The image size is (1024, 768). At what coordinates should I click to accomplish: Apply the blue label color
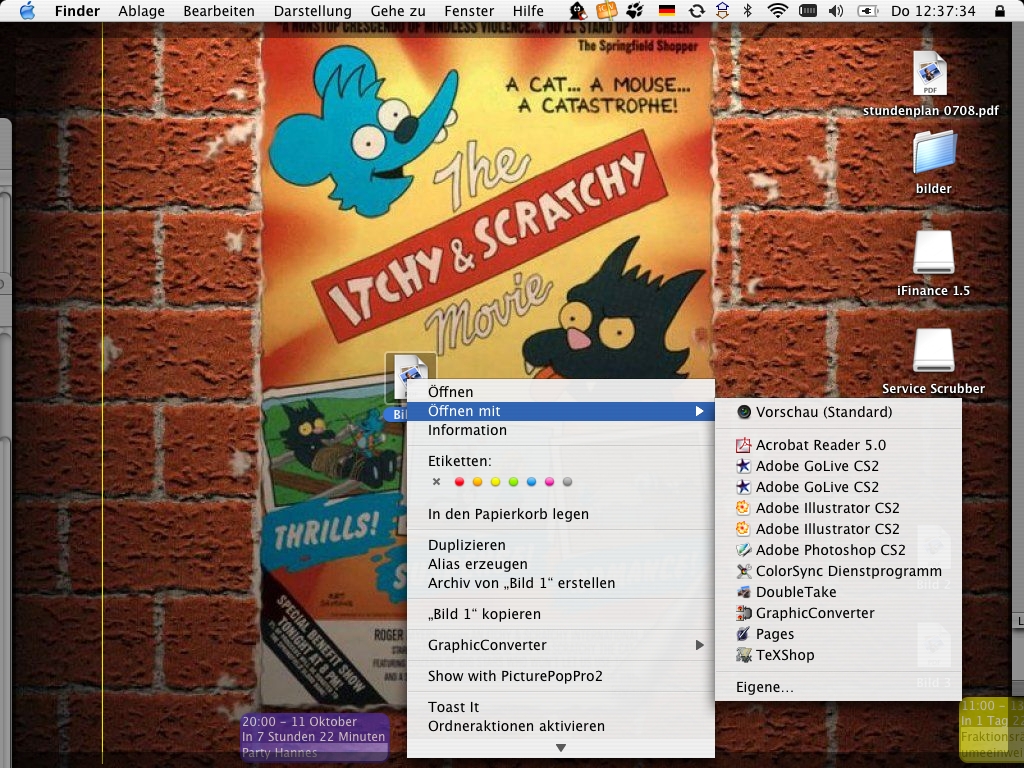tap(532, 482)
